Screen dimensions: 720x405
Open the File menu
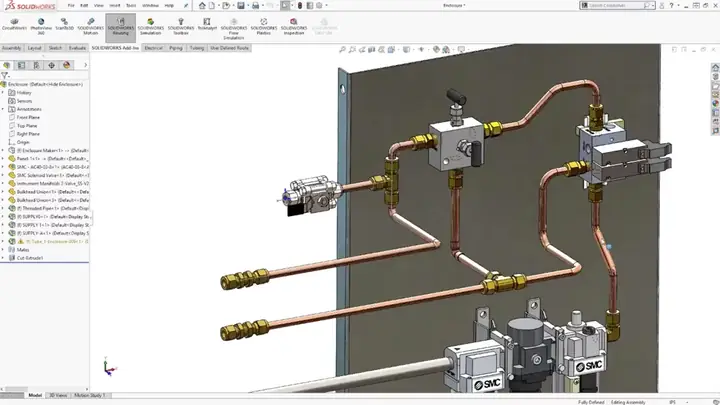(x=71, y=6)
